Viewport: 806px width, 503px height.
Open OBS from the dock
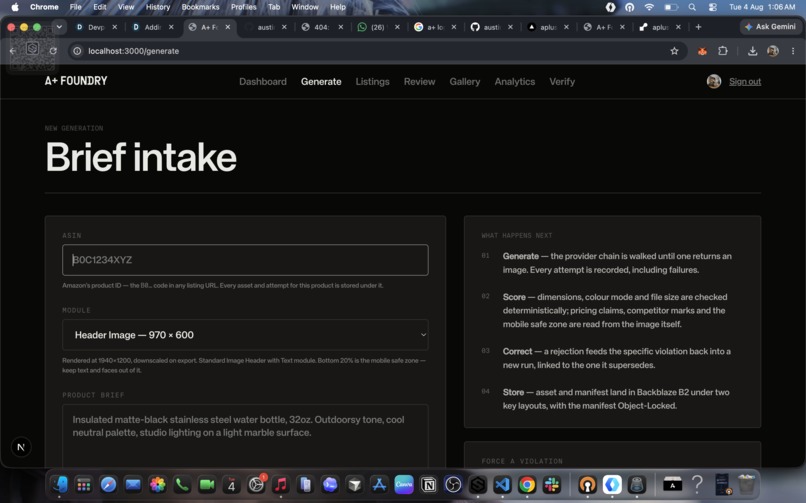(x=453, y=485)
